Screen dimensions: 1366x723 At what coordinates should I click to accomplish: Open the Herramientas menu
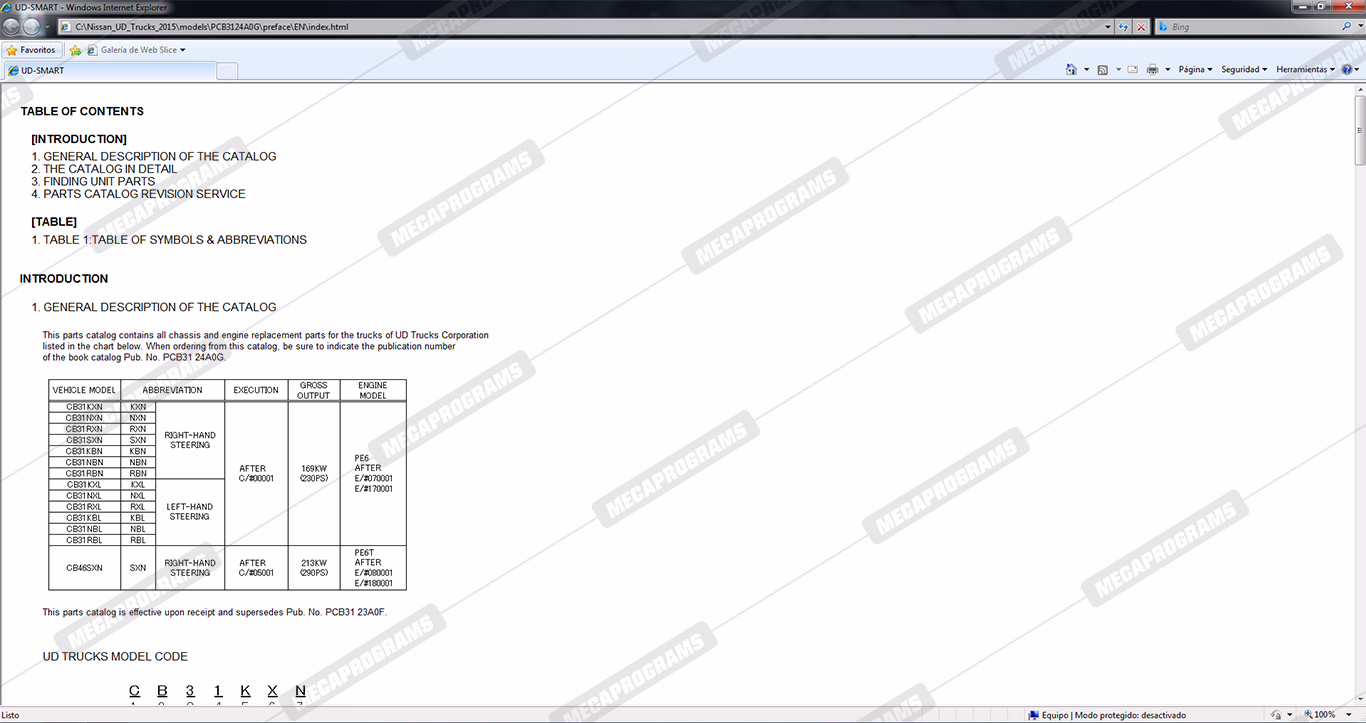(x=1306, y=70)
